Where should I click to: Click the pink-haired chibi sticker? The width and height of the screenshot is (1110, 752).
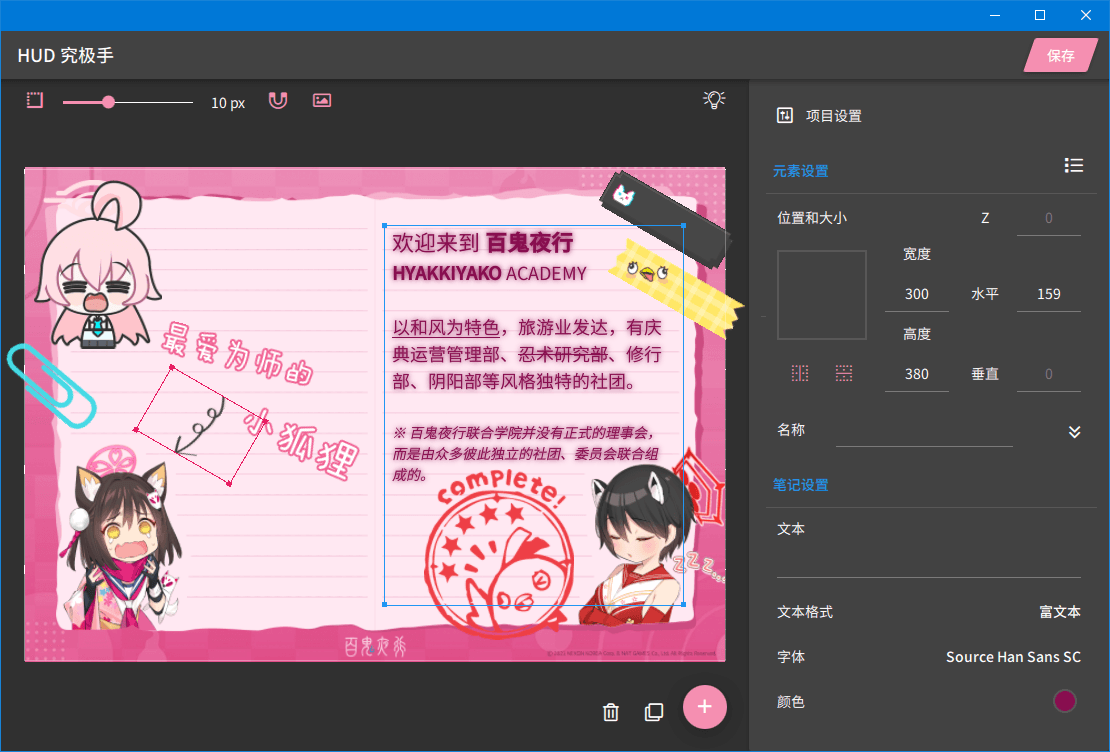(x=97, y=266)
